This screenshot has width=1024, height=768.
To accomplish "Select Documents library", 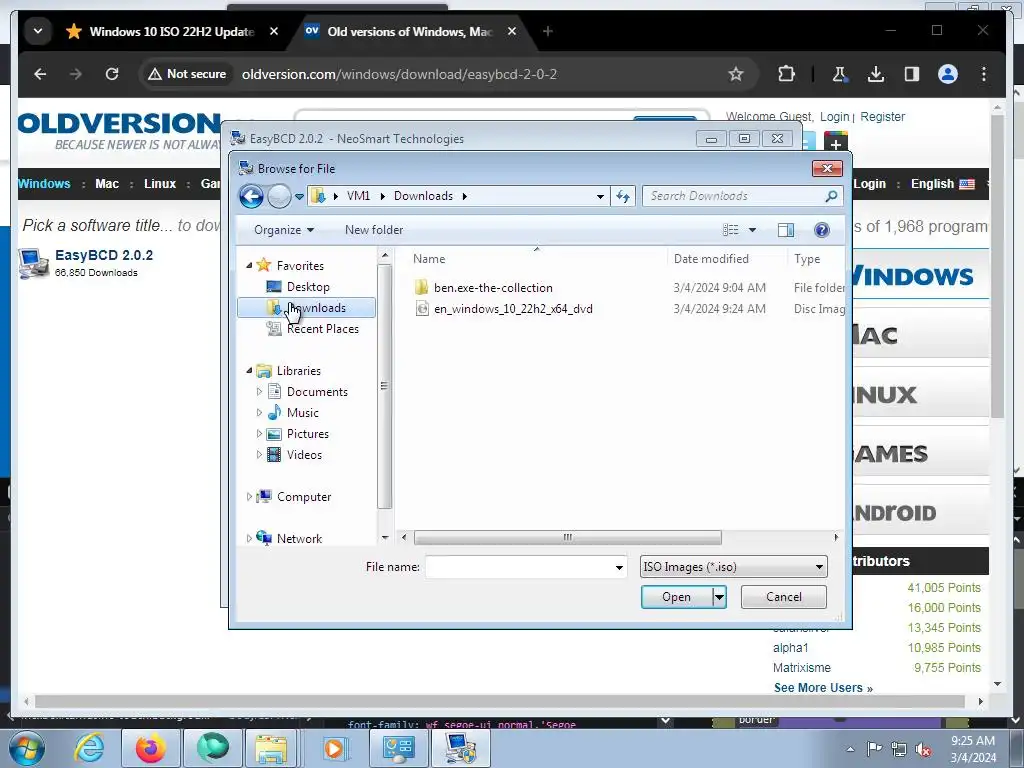I will pos(317,392).
